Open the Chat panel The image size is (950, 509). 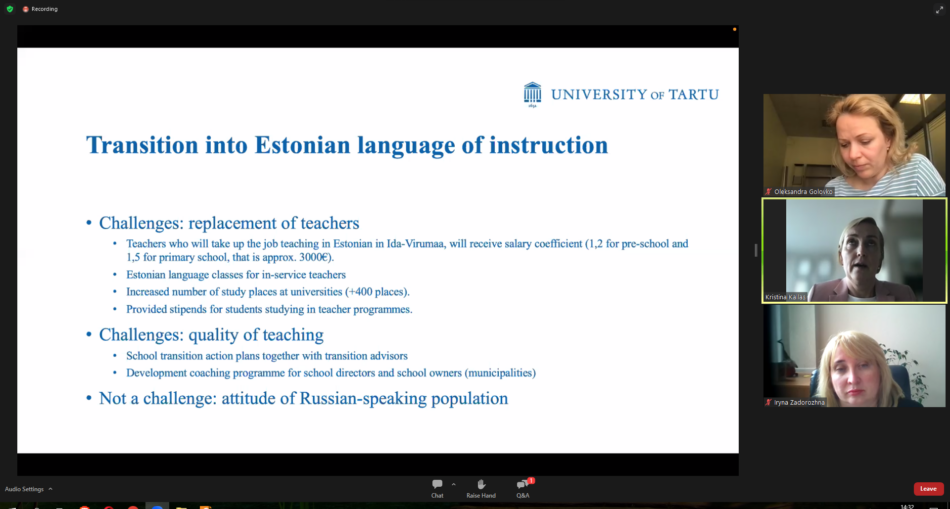[x=437, y=485]
